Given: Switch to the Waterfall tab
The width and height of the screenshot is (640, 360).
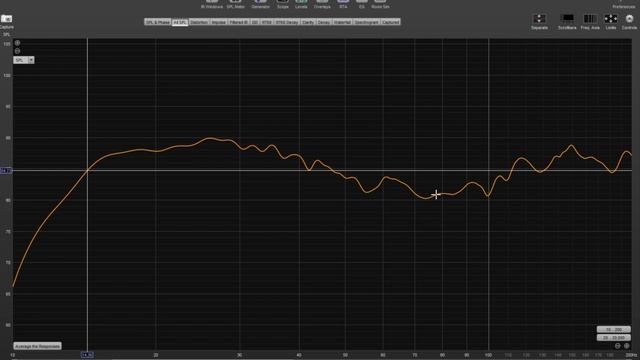Looking at the screenshot, I should pyautogui.click(x=342, y=22).
